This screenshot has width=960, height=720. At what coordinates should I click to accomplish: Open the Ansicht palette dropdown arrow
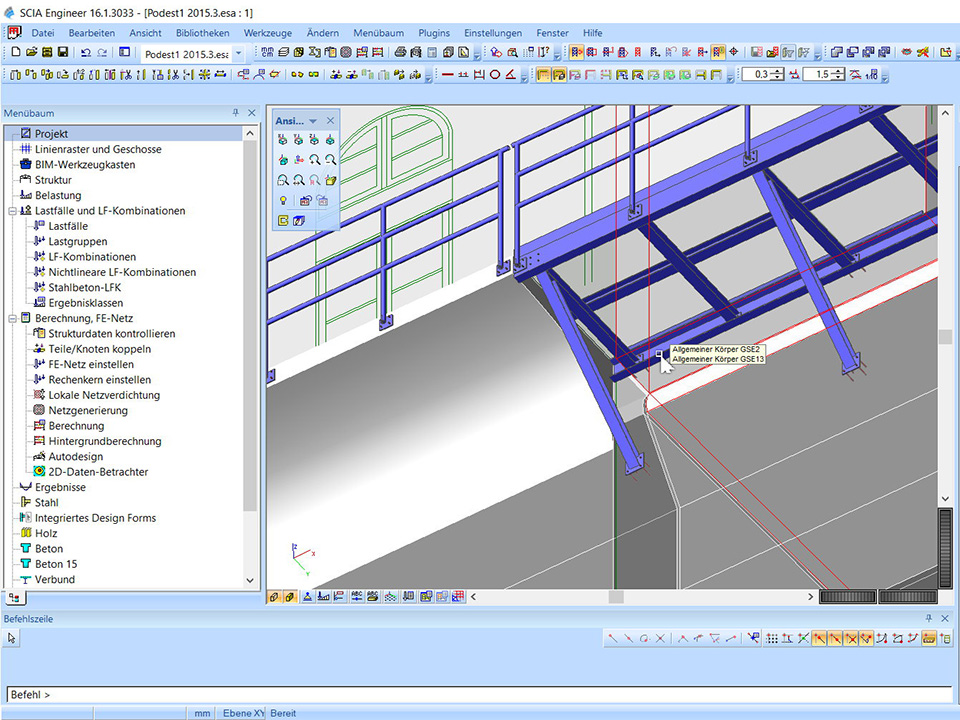pos(313,121)
